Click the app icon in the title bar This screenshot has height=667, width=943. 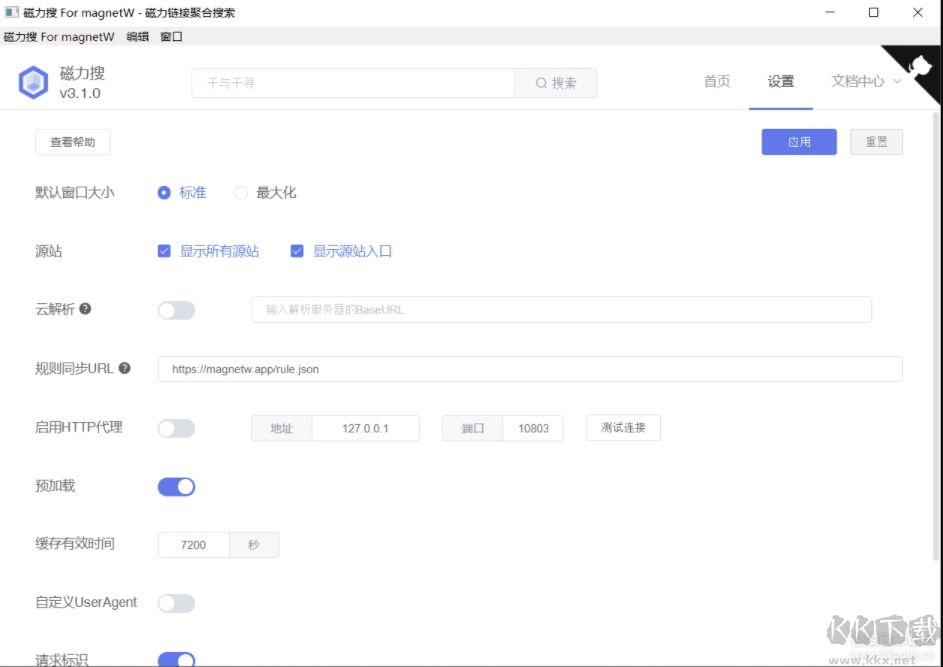[x=10, y=11]
